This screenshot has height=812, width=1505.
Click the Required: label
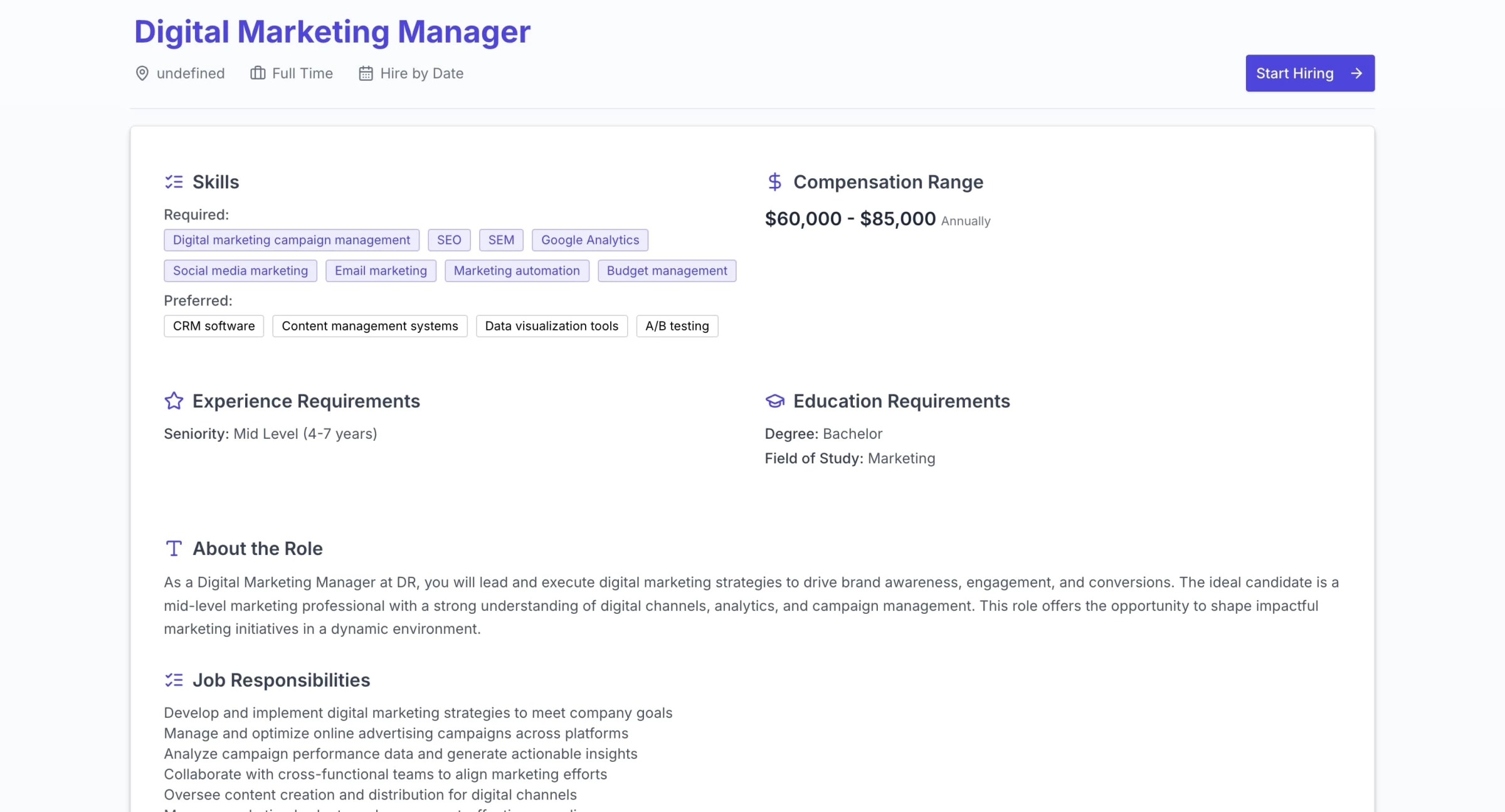196,214
